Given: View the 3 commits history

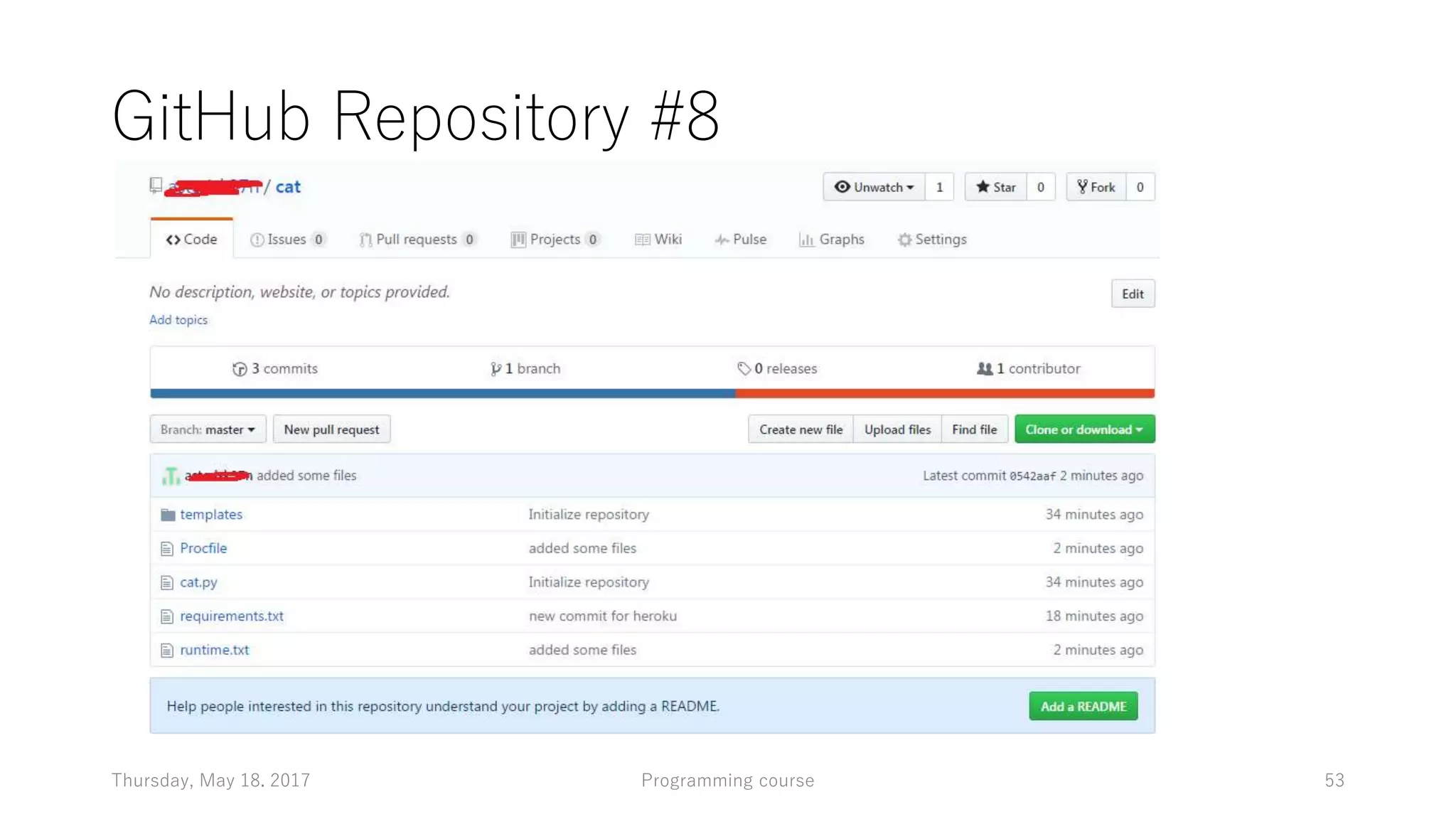Looking at the screenshot, I should (275, 368).
